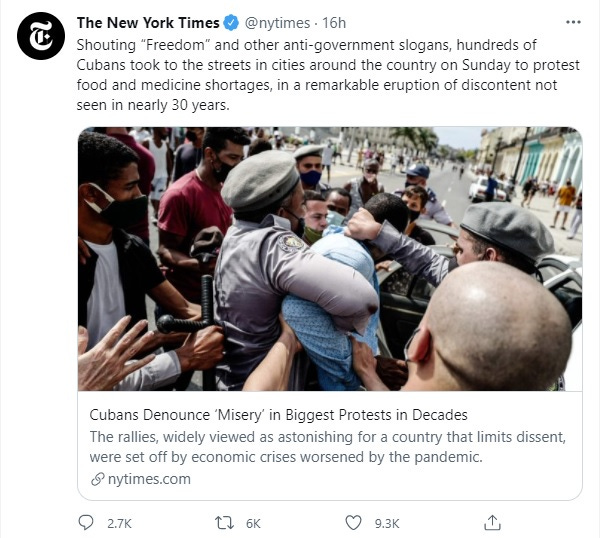Like the tweet with heart icon

point(353,523)
